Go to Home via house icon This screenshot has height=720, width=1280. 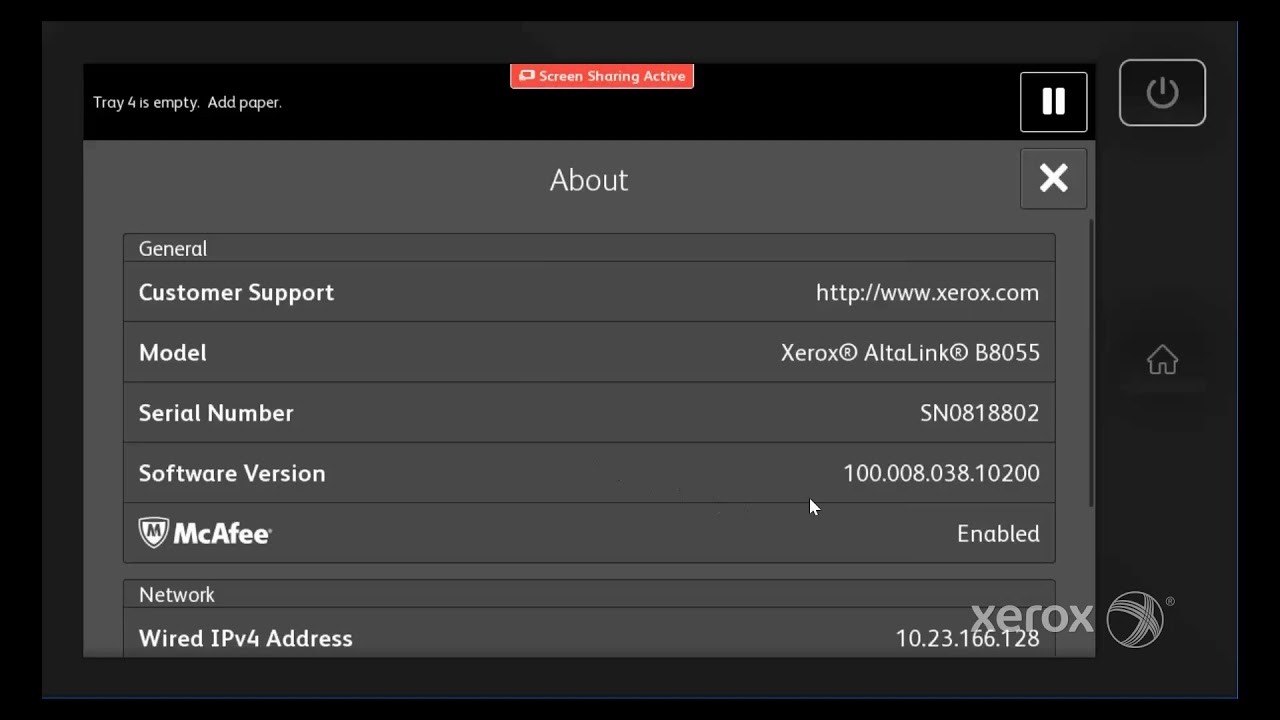1162,359
